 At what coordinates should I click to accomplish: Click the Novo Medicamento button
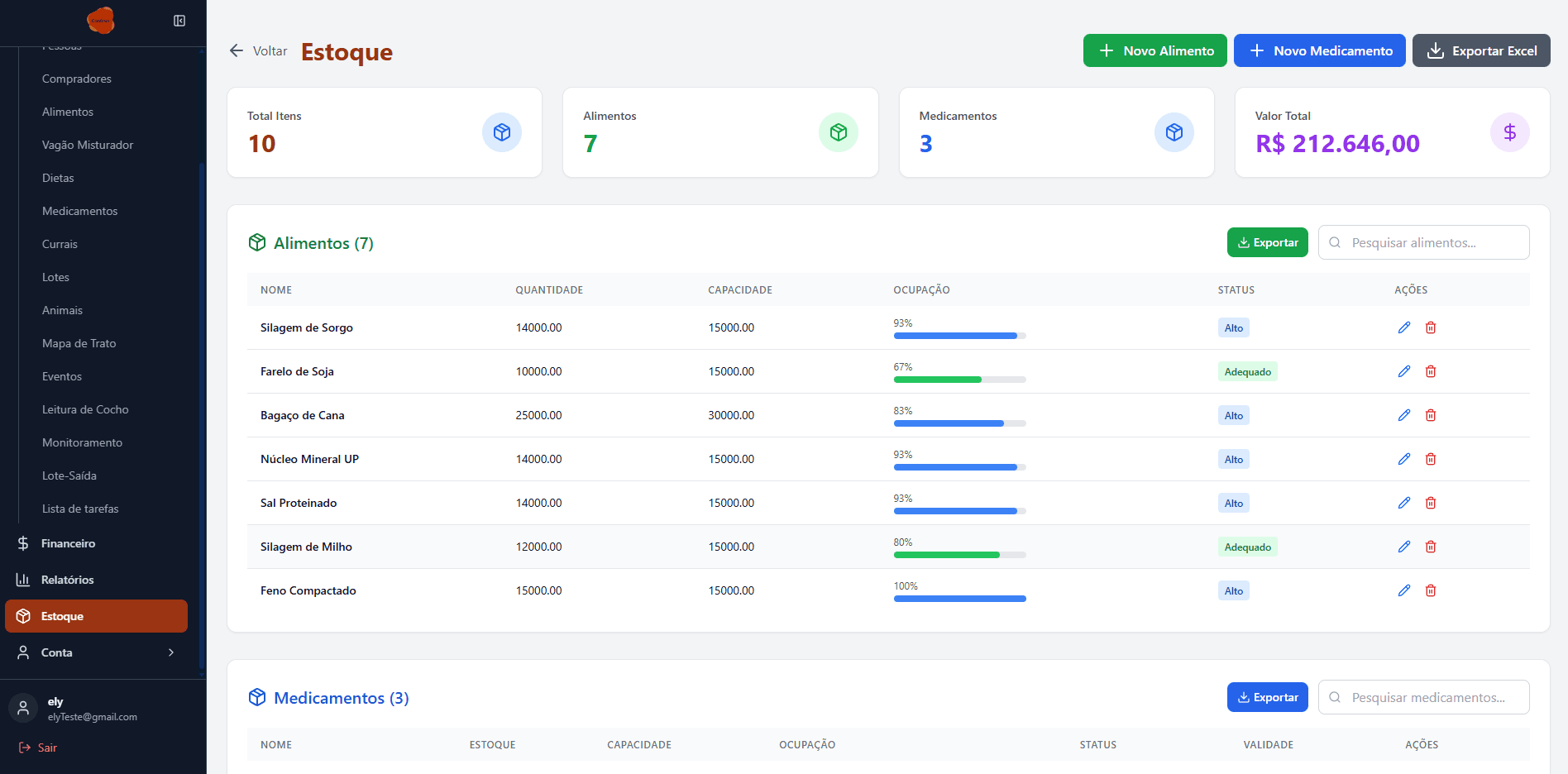[1319, 50]
